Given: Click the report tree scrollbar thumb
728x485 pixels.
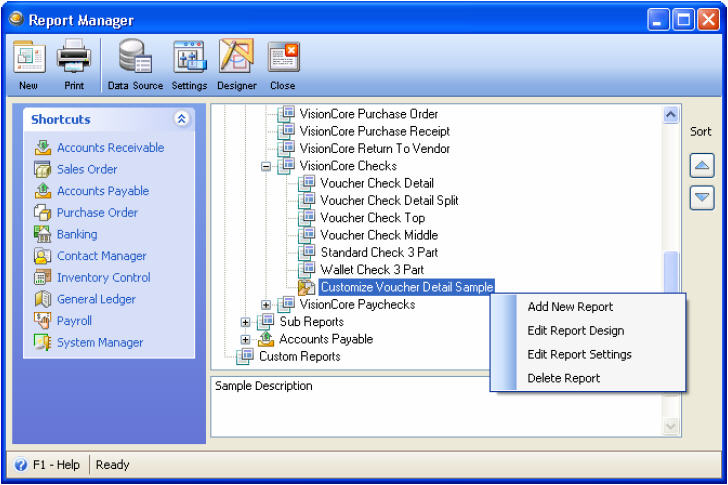Looking at the screenshot, I should point(671,272).
